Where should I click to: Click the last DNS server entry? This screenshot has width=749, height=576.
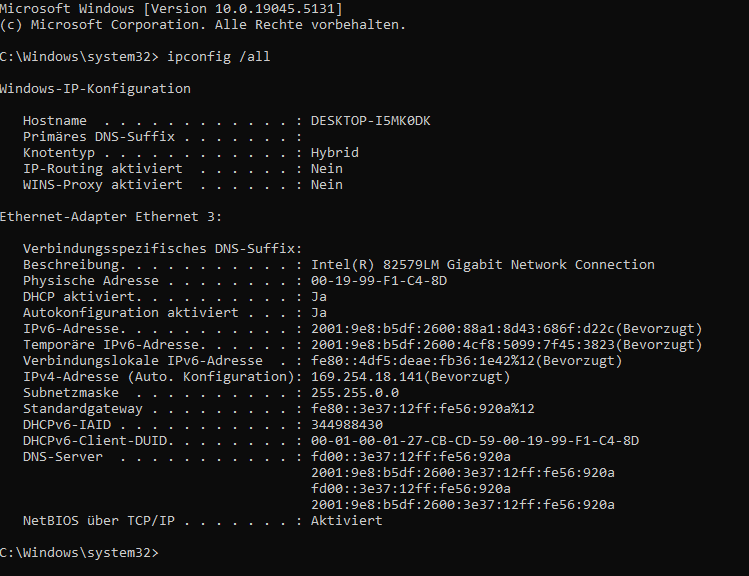click(x=463, y=505)
